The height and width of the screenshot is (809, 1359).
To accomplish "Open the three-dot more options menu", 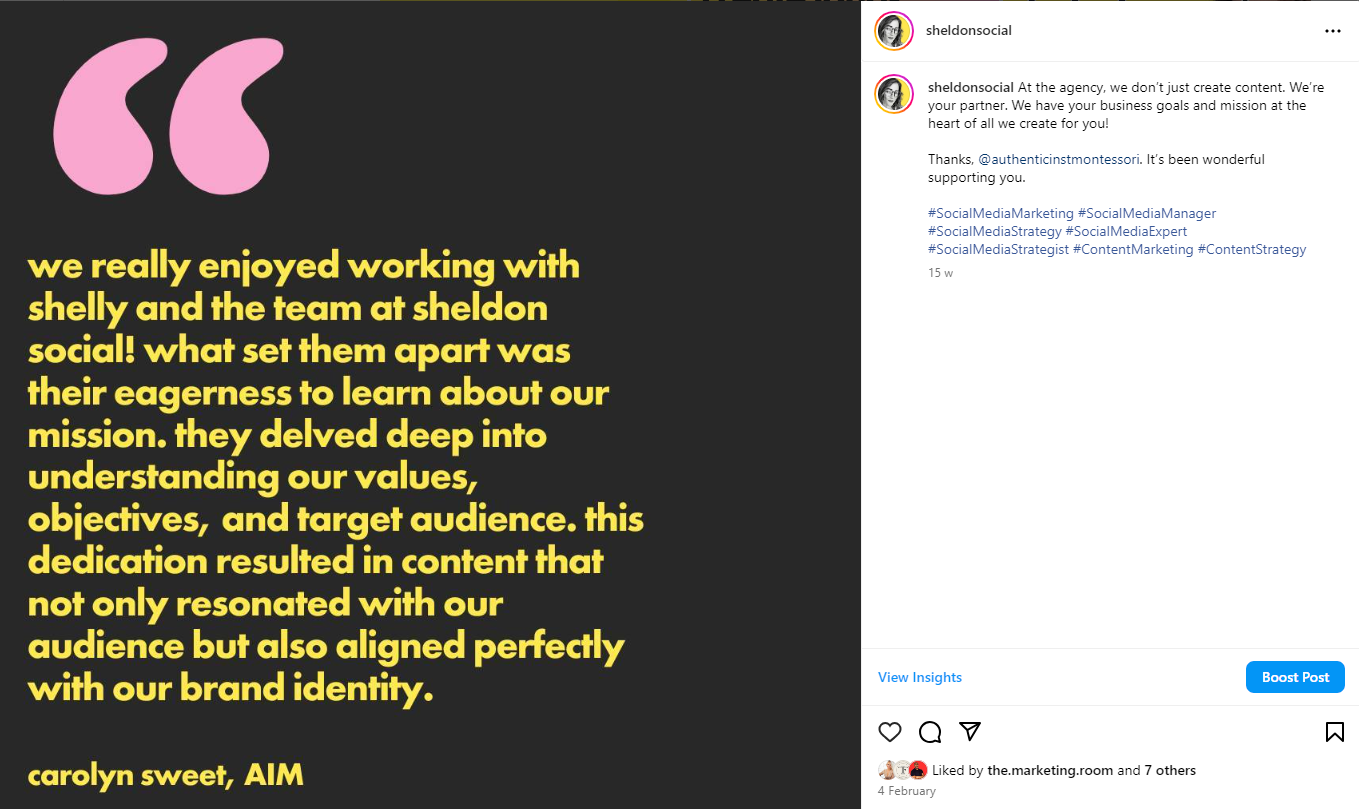I will tap(1332, 31).
